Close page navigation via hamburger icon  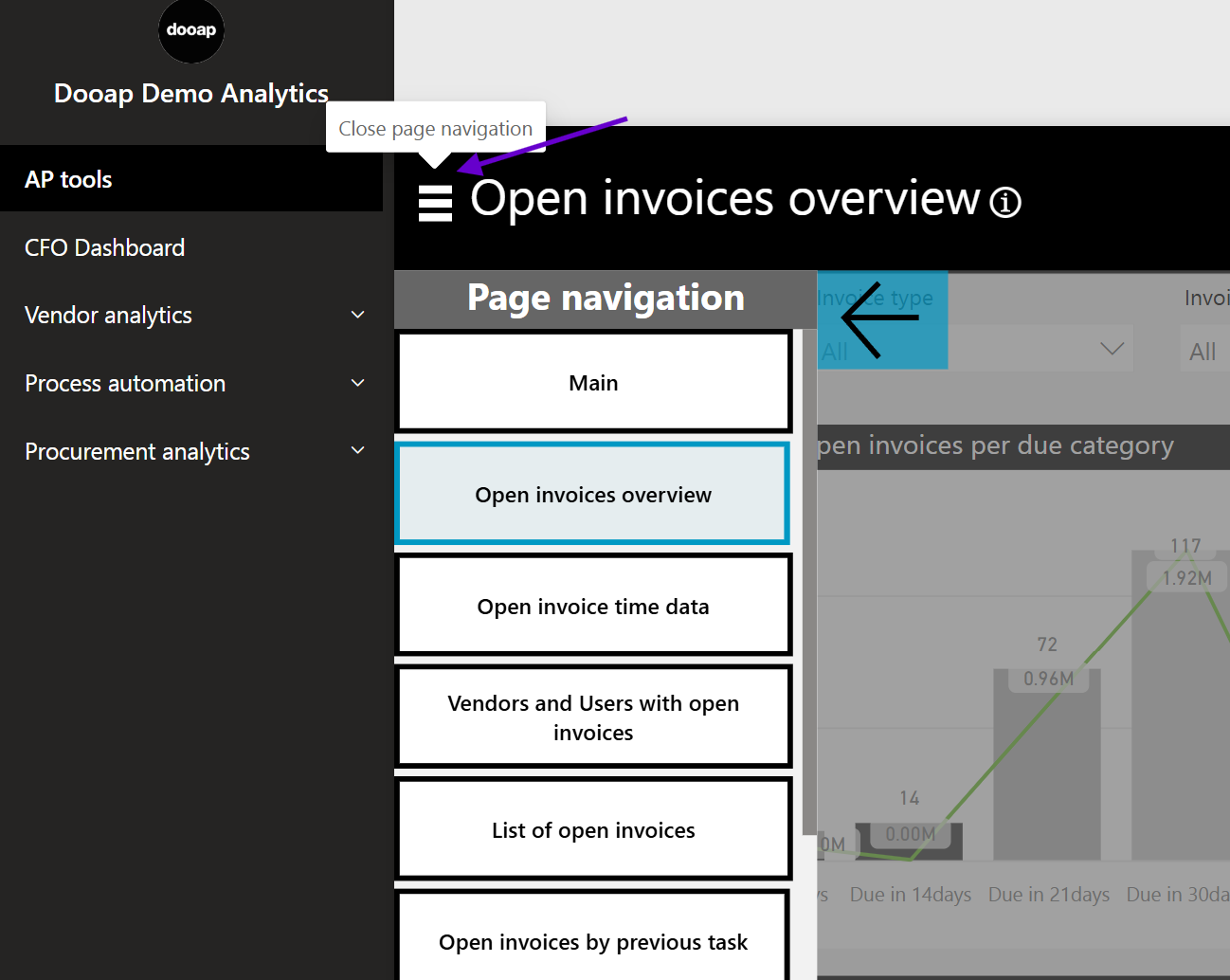435,203
